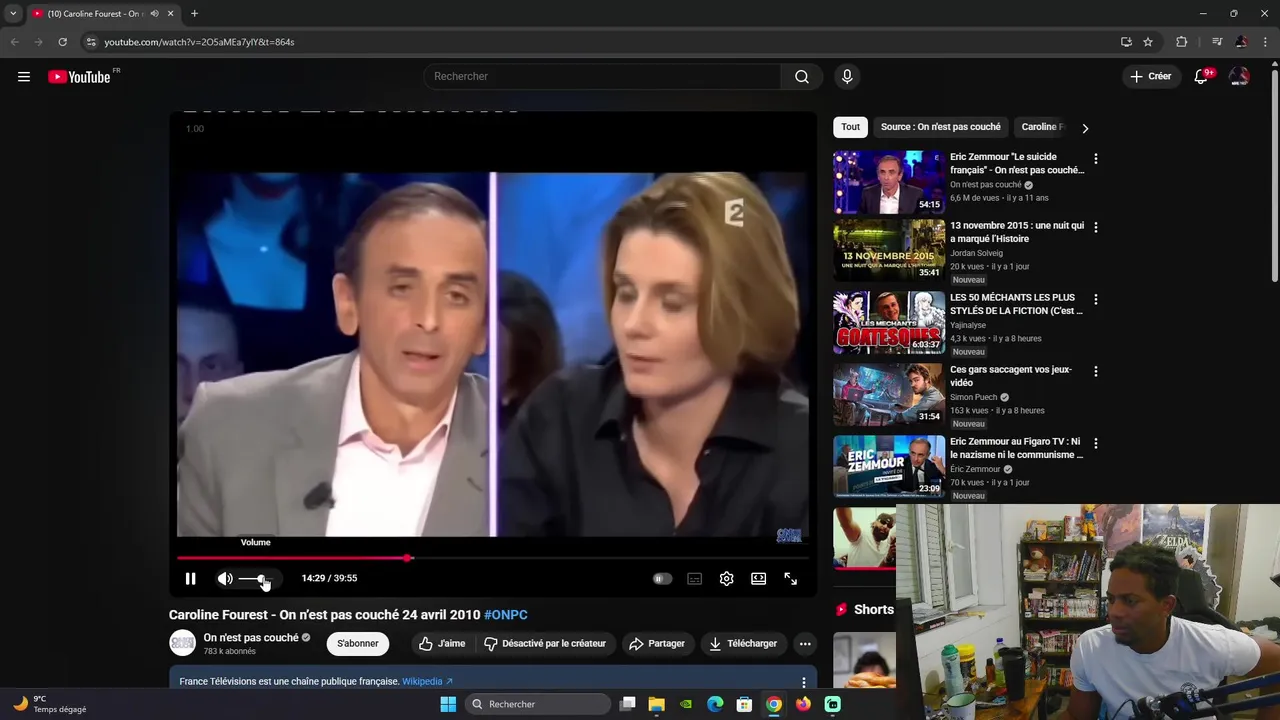Open the On n'est pas couché channel name

coord(251,638)
